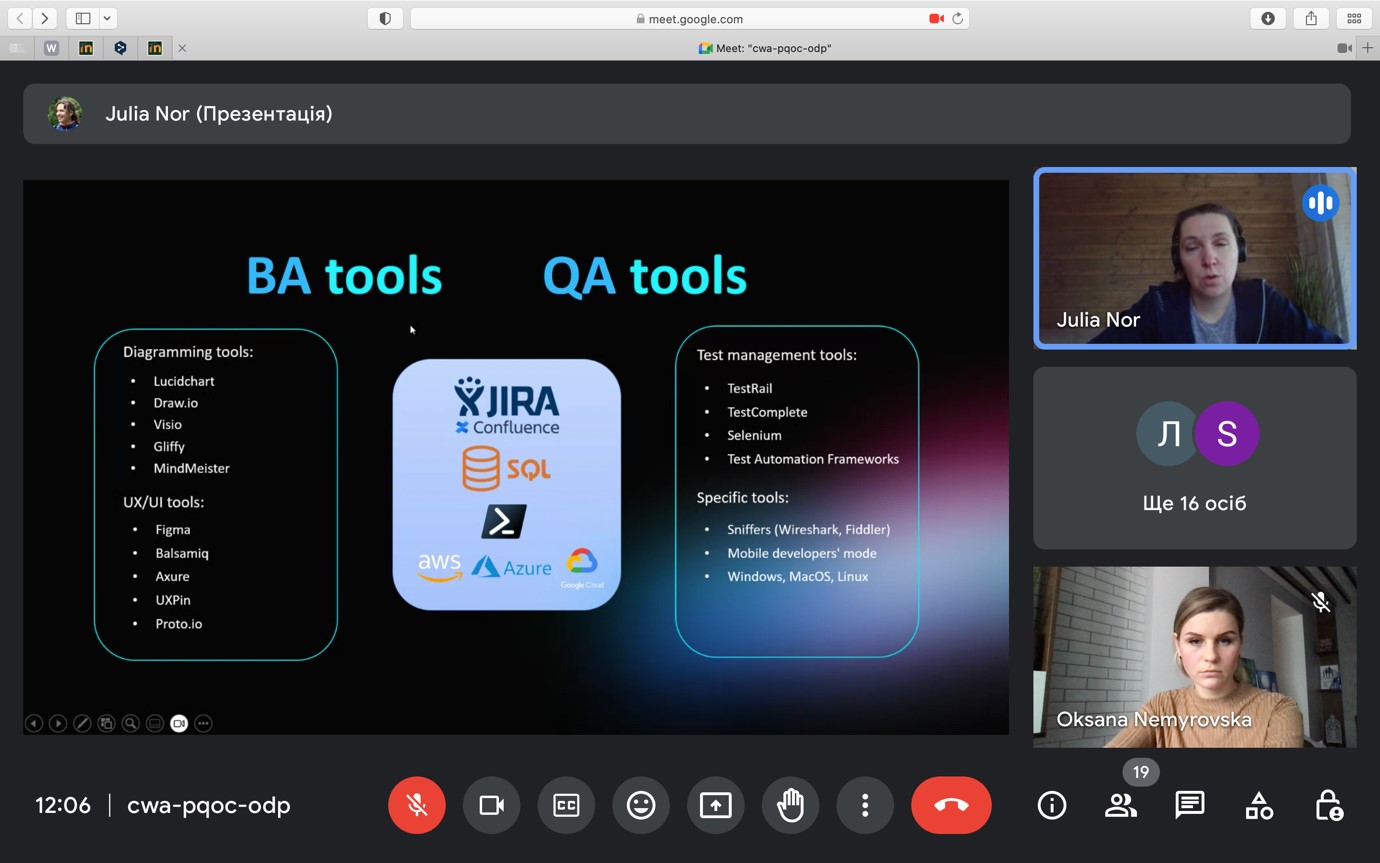The height and width of the screenshot is (863, 1380).
Task: Click the meet.google.com address bar
Action: point(690,18)
